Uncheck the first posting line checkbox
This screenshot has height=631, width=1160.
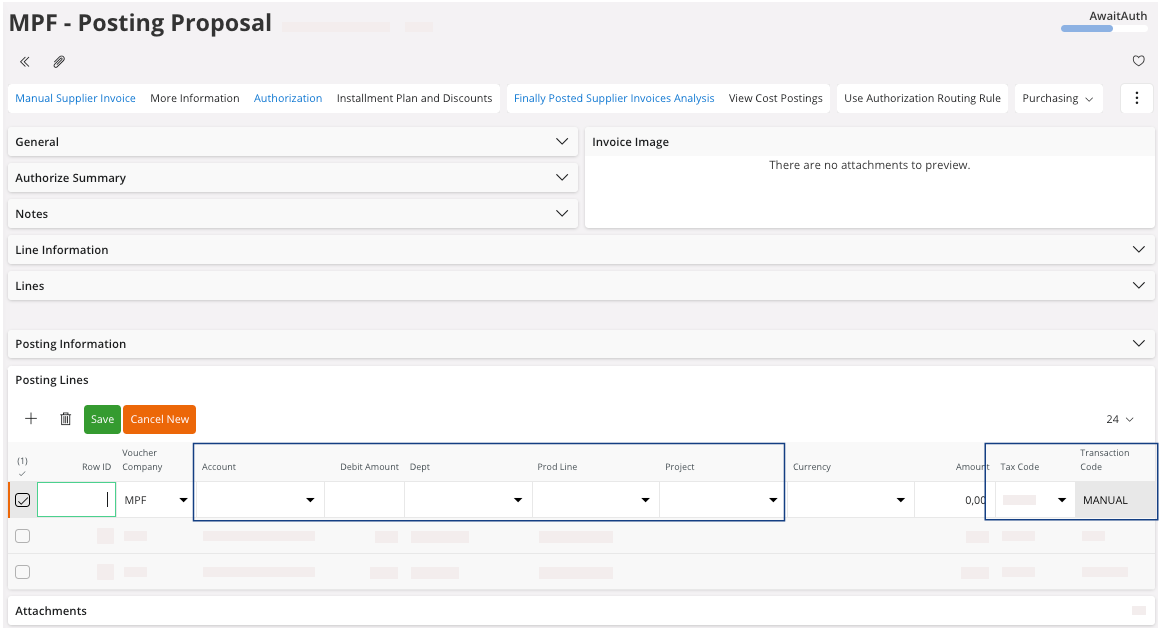[23, 500]
